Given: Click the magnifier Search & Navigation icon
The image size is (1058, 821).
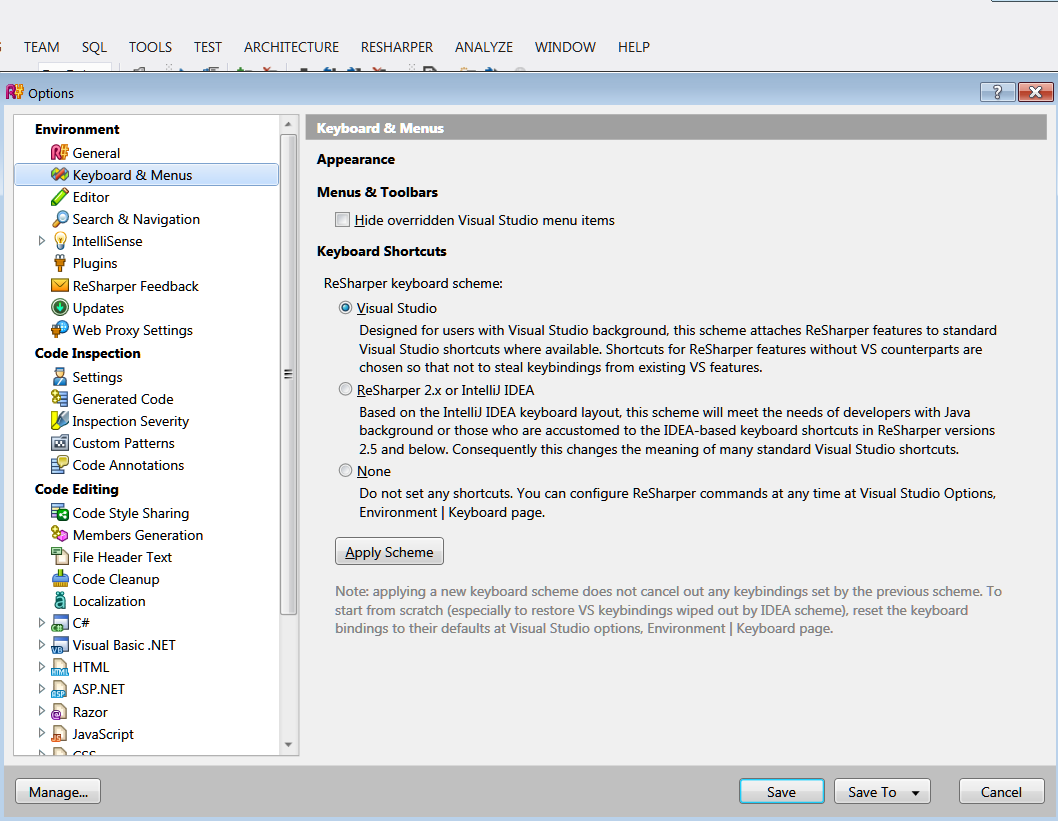Looking at the screenshot, I should pos(60,219).
